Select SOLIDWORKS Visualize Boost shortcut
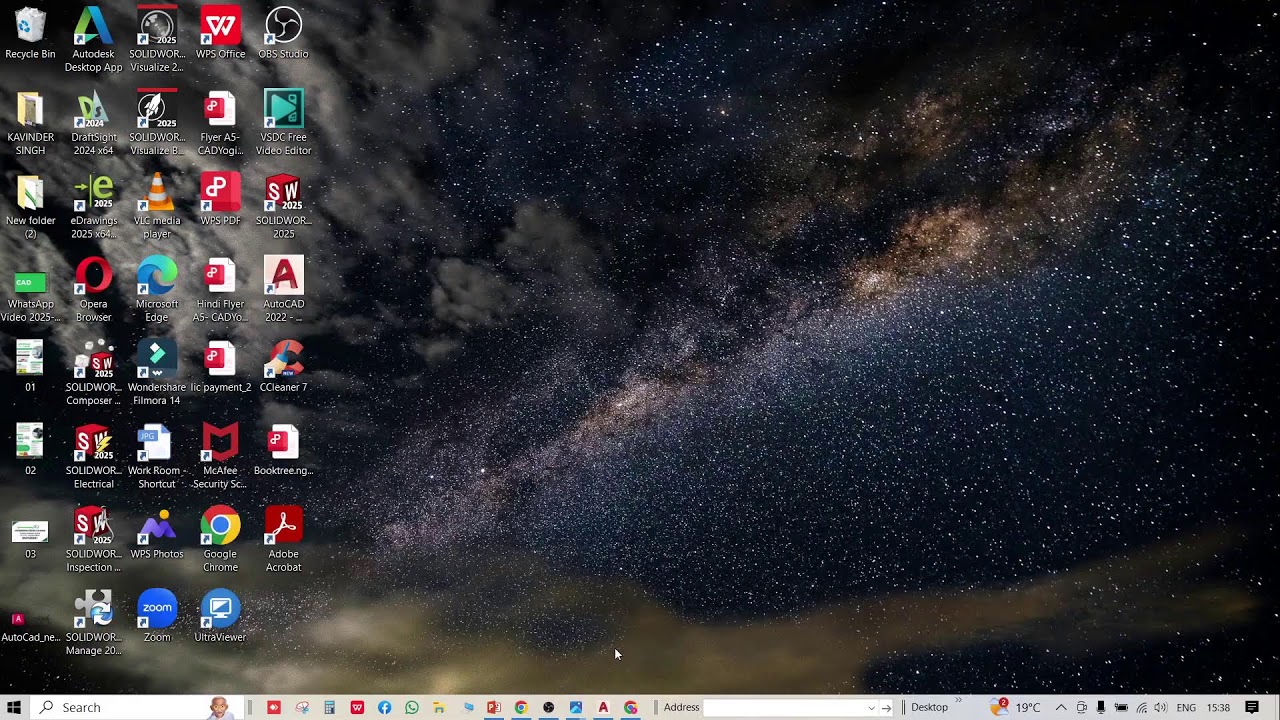1280x720 pixels. pyautogui.click(x=157, y=123)
